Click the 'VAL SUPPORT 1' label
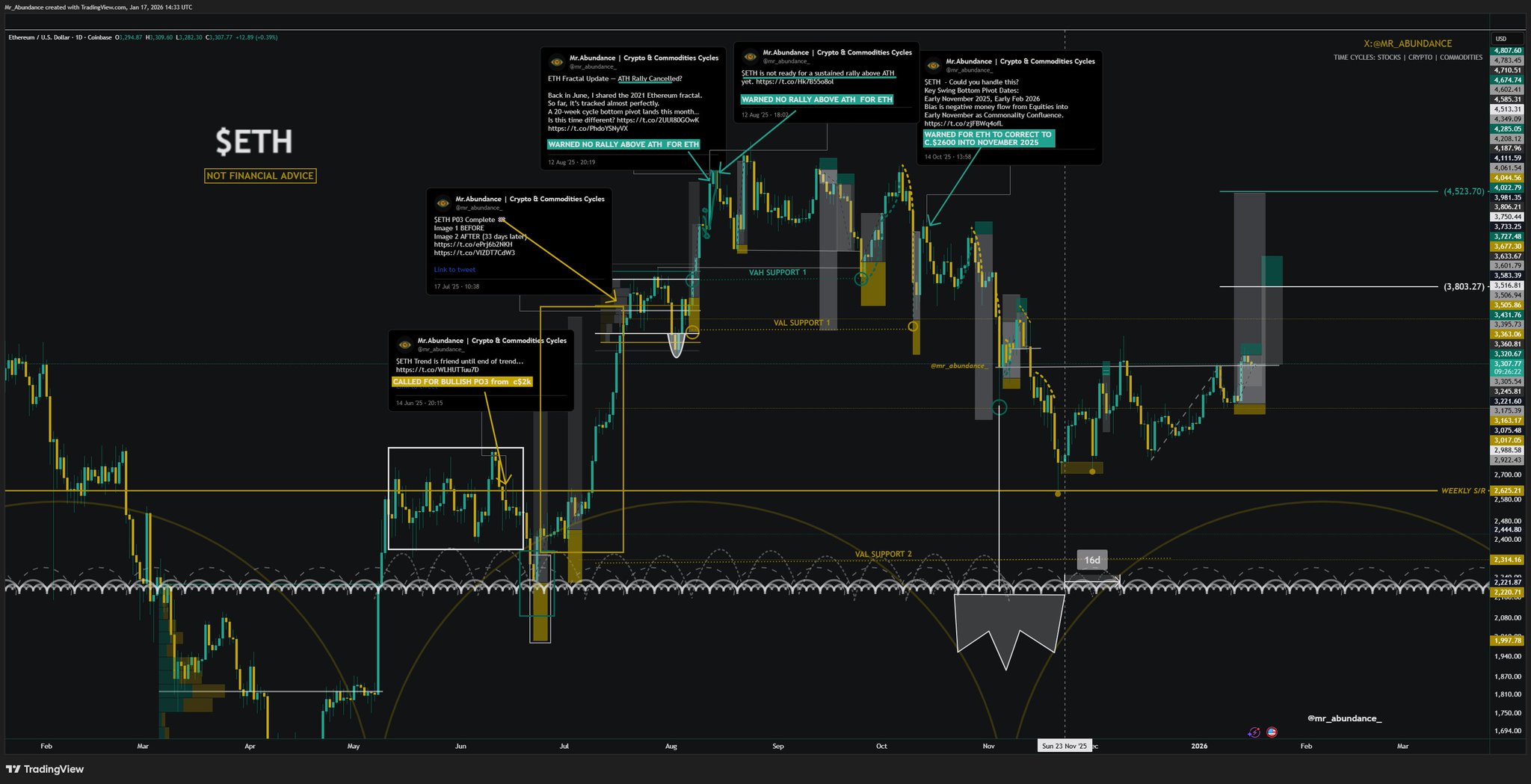The image size is (1531, 784). (801, 323)
